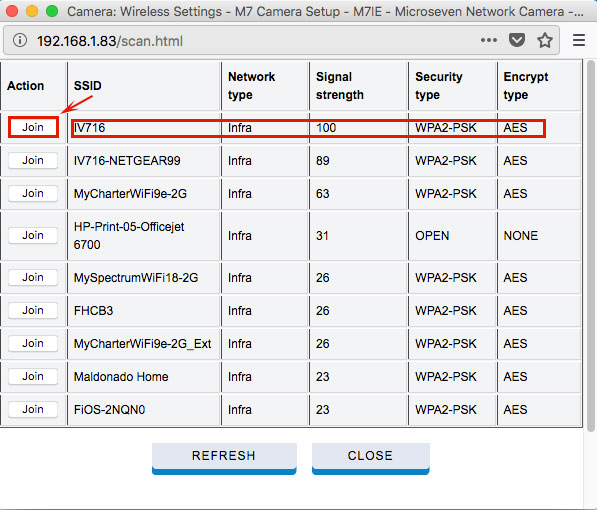Image resolution: width=597 pixels, height=510 pixels.
Task: Join the MySpectrumWiFi18-2G network
Action: (x=33, y=277)
